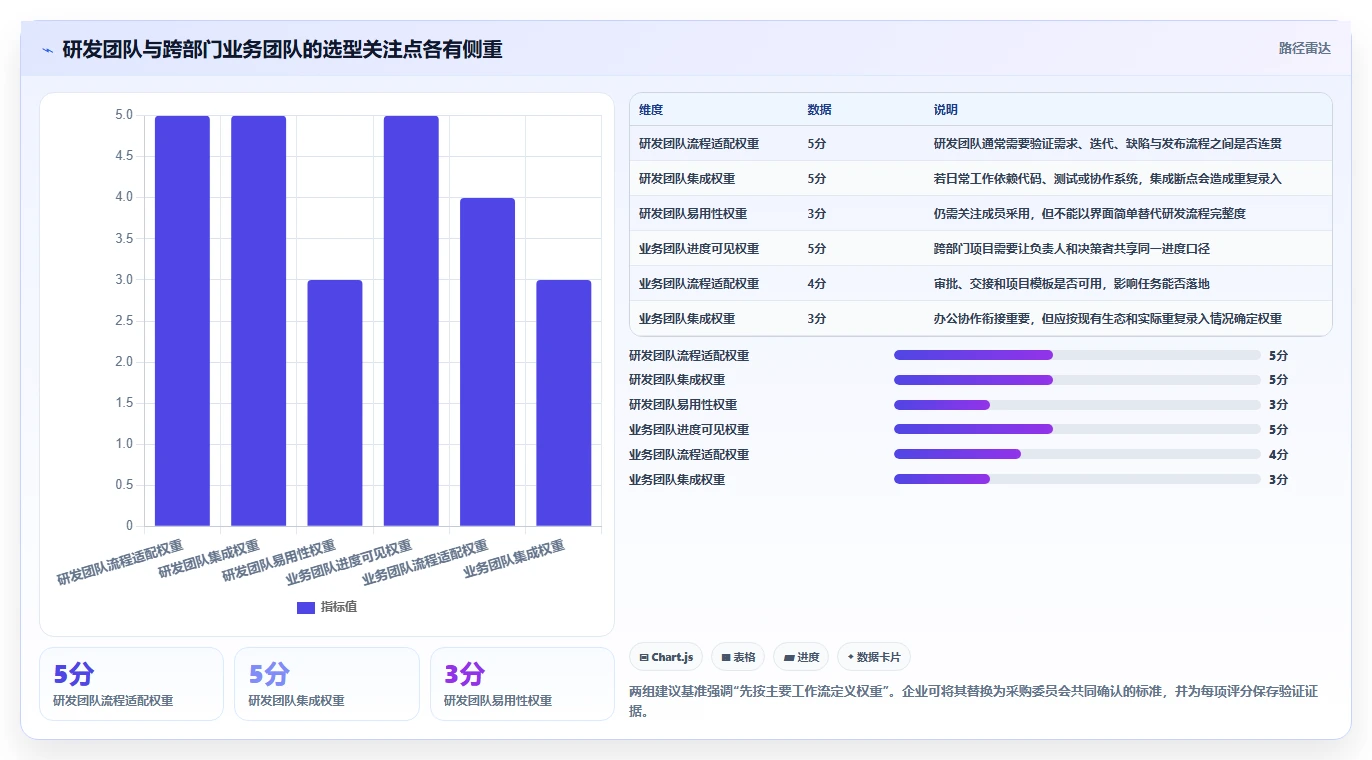Click description starting 办公协作衔接重要
The width and height of the screenshot is (1372, 760).
pos(1108,319)
